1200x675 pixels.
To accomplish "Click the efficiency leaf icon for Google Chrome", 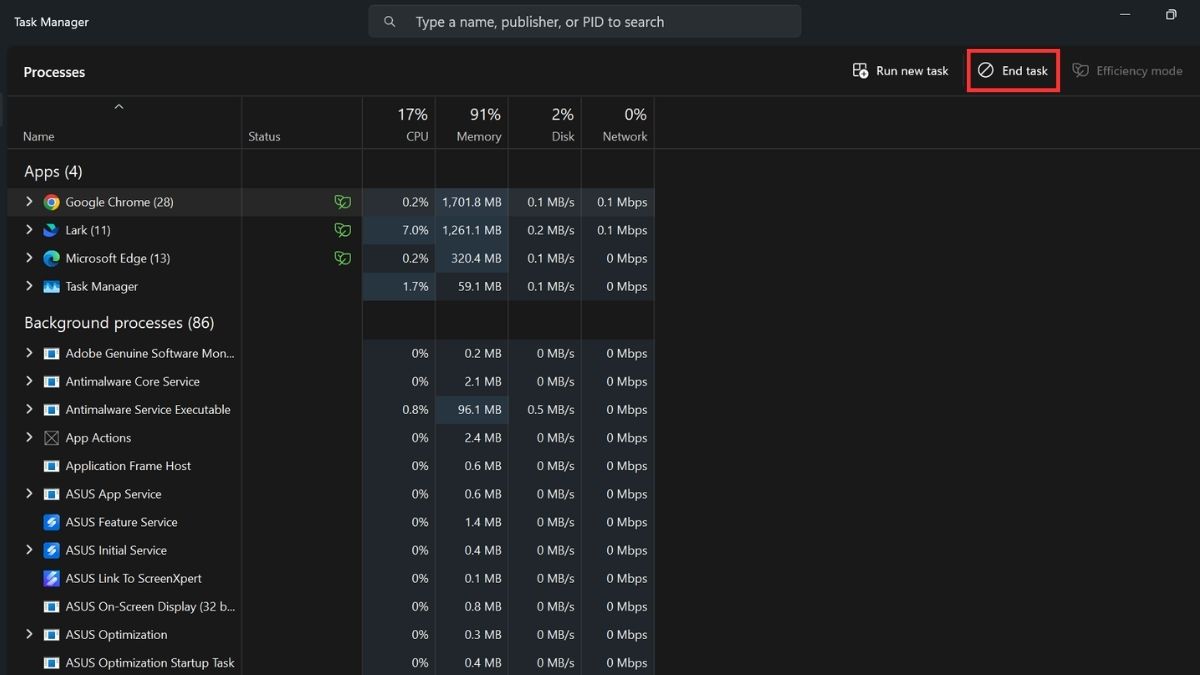I will point(342,202).
